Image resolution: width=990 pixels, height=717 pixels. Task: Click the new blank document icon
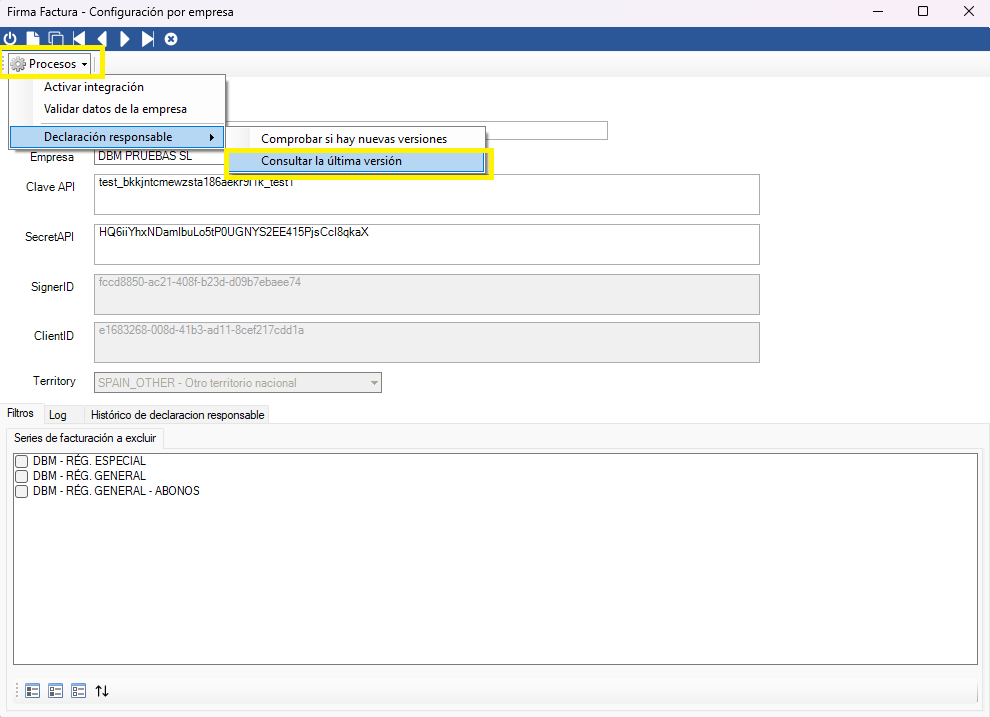[33, 39]
